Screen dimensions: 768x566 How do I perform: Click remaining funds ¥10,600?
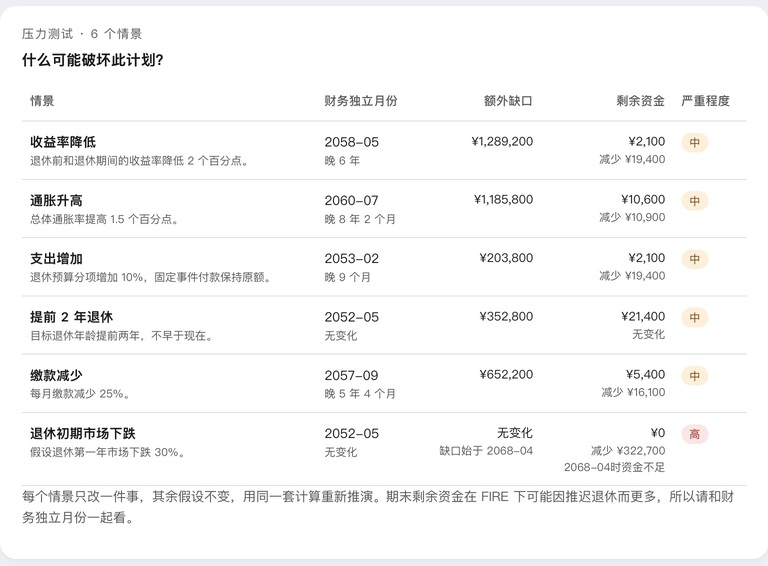[643, 199]
